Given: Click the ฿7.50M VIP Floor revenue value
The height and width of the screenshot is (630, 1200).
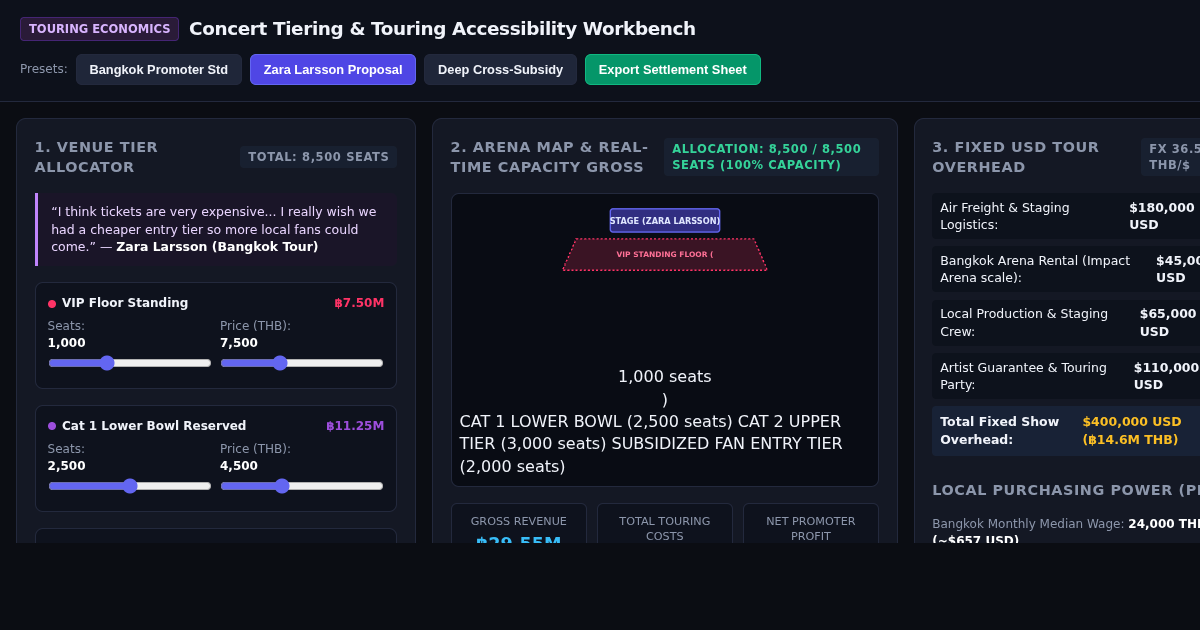Looking at the screenshot, I should click(x=359, y=303).
